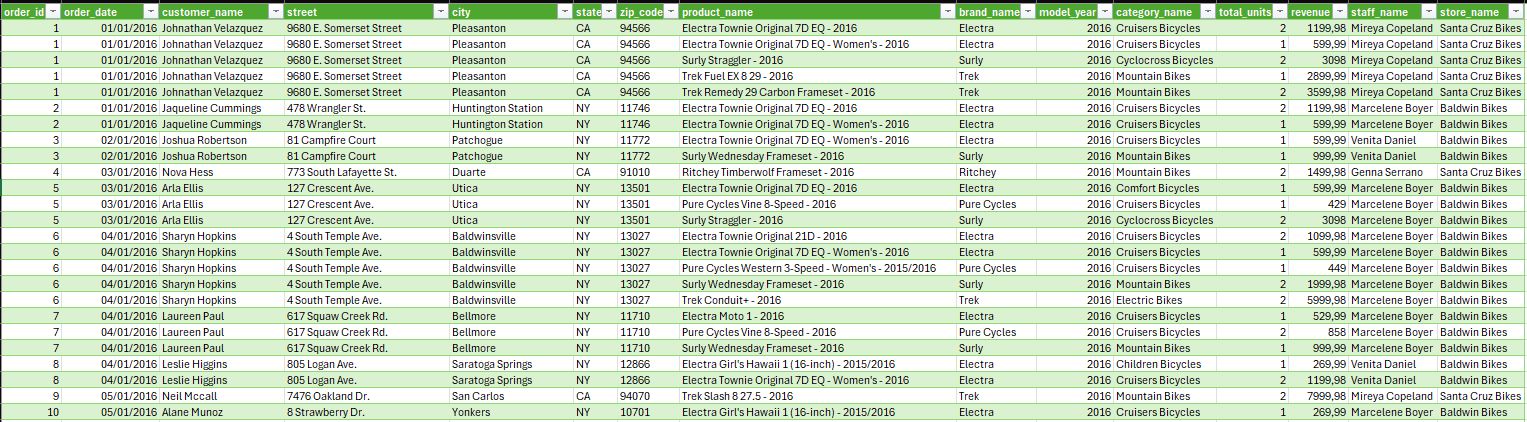The image size is (1527, 422).
Task: Open the street column filter dropdown
Action: tap(441, 11)
